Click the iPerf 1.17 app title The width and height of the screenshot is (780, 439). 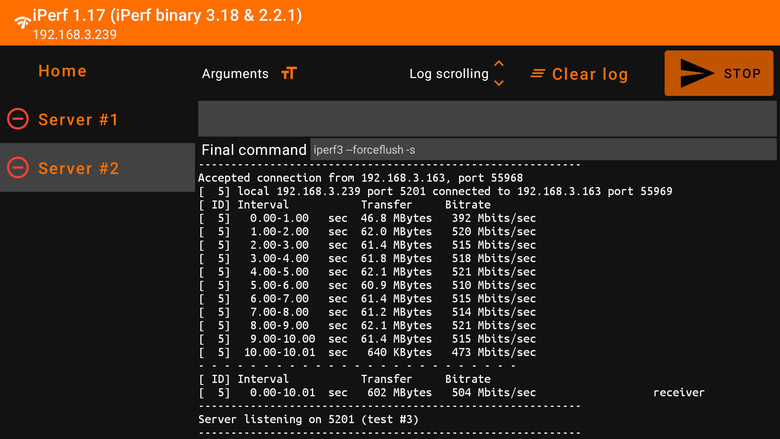coord(167,15)
